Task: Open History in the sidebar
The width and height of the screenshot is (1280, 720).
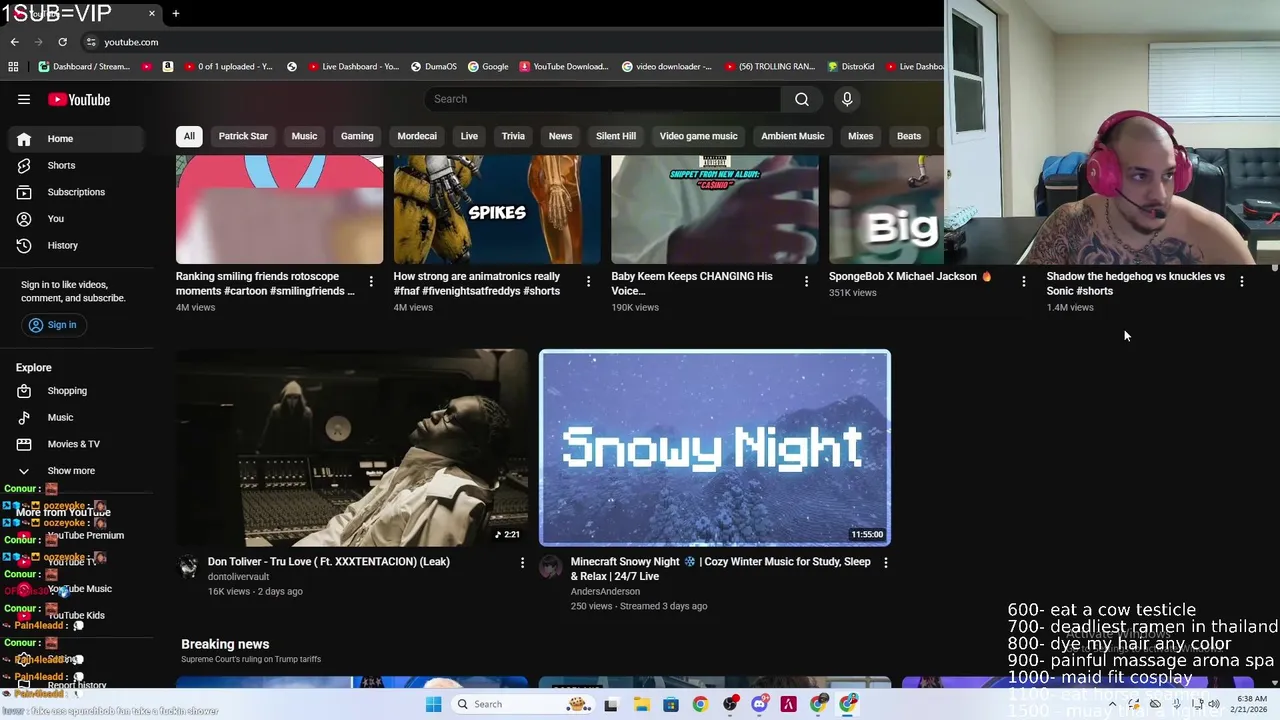Action: 76,245
